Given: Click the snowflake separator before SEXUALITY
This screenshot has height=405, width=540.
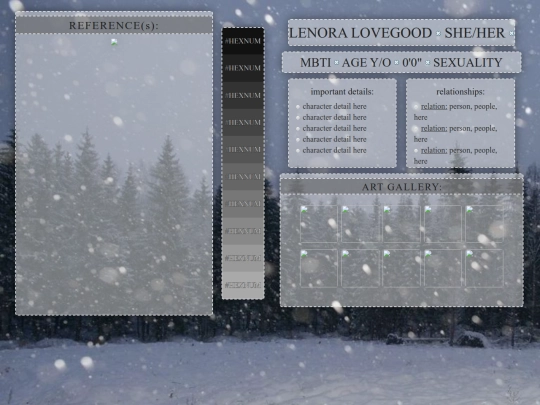Looking at the screenshot, I should click(x=427, y=63).
